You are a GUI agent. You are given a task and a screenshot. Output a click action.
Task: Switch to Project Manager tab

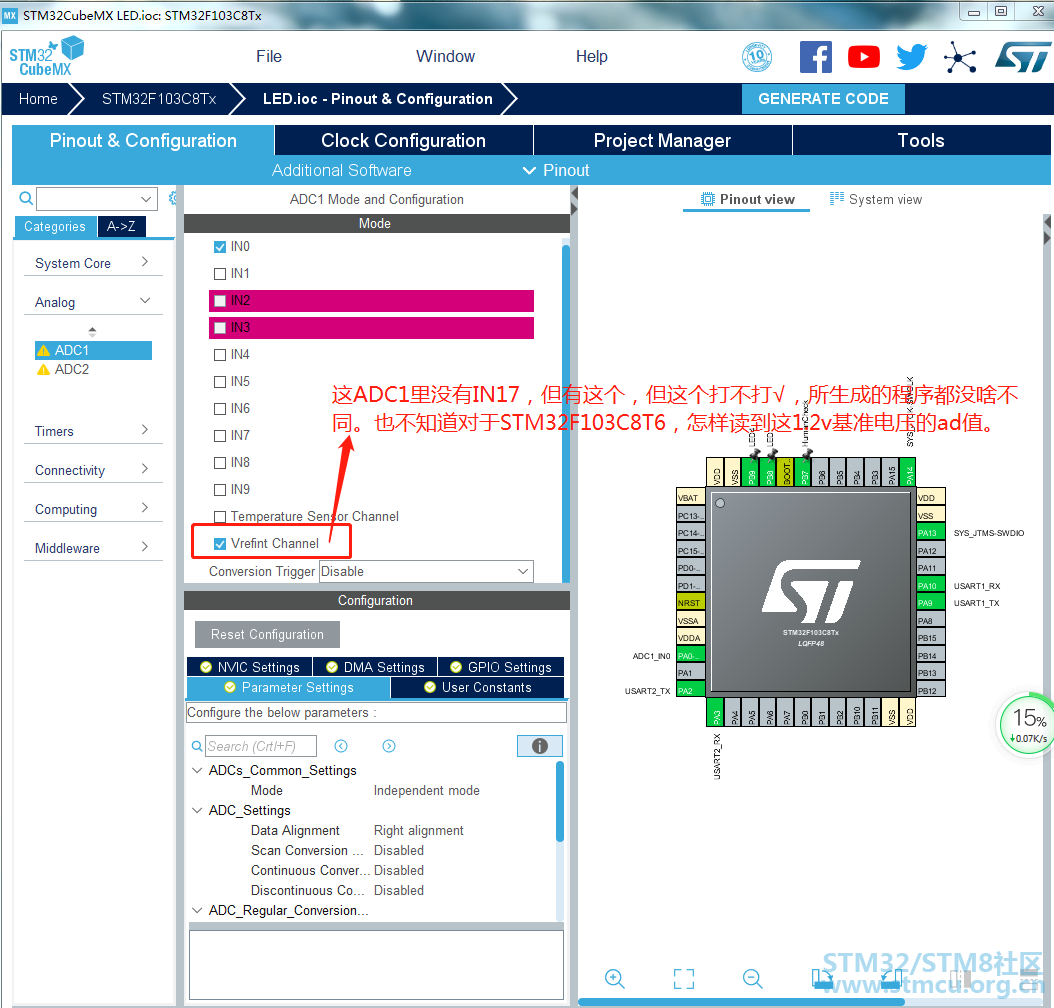coord(662,140)
